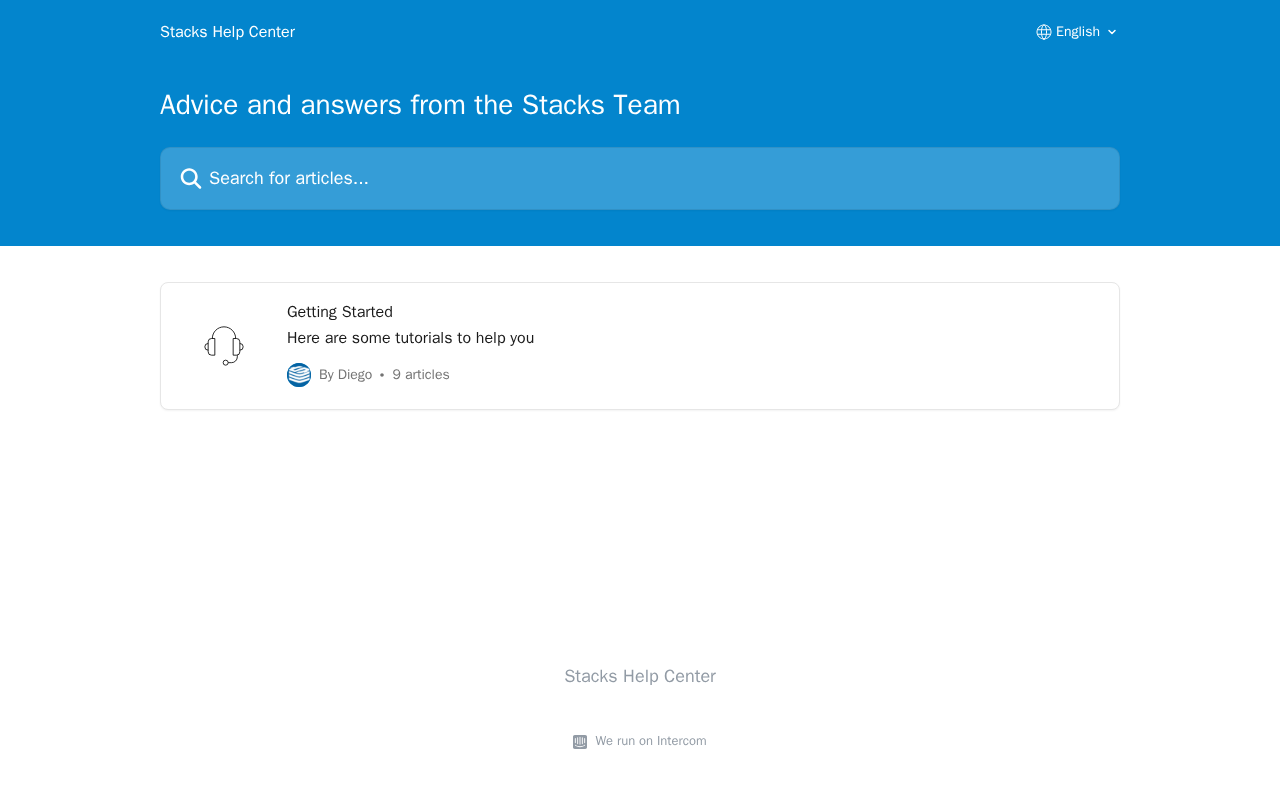This screenshot has height=800, width=1280.
Task: Click "Here are some tutorials to help you"
Action: click(x=410, y=338)
